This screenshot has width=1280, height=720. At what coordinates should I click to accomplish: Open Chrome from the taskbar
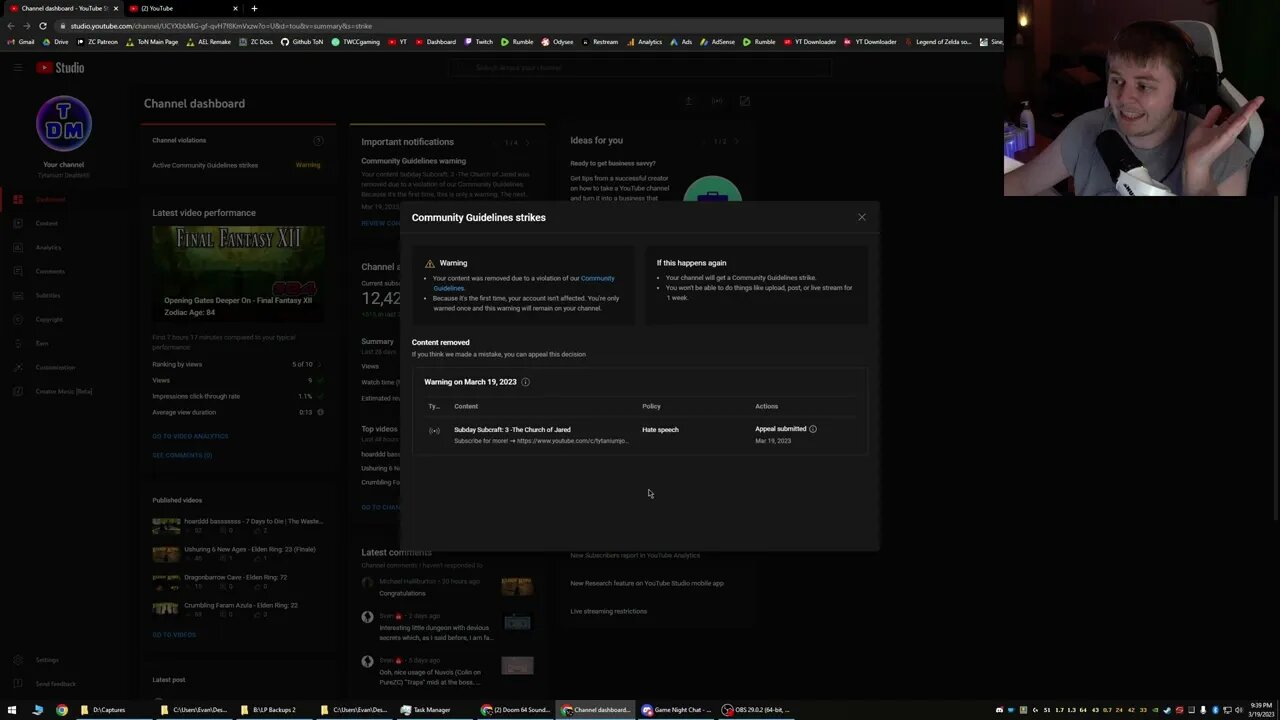(62, 710)
